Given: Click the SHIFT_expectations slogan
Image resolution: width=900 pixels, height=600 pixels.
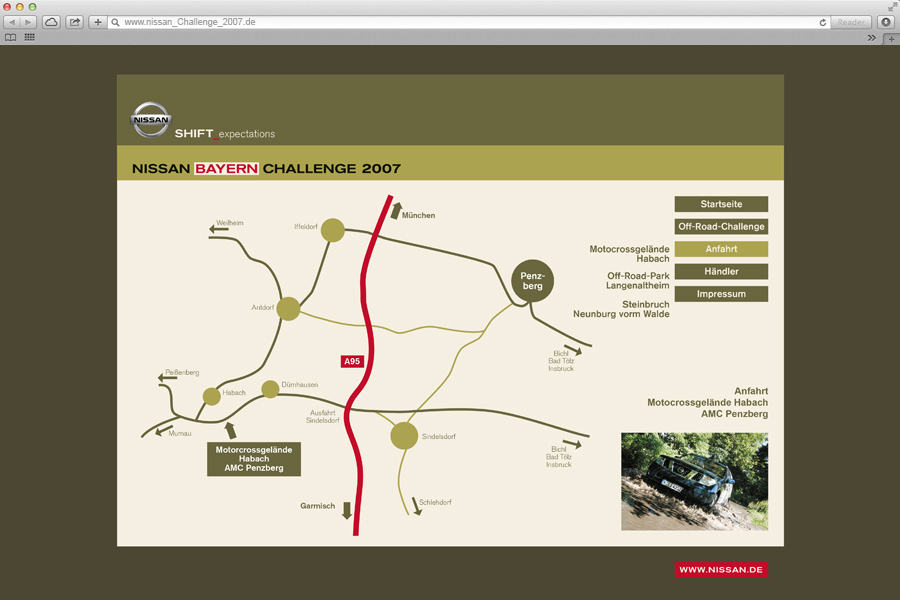Looking at the screenshot, I should pyautogui.click(x=224, y=134).
